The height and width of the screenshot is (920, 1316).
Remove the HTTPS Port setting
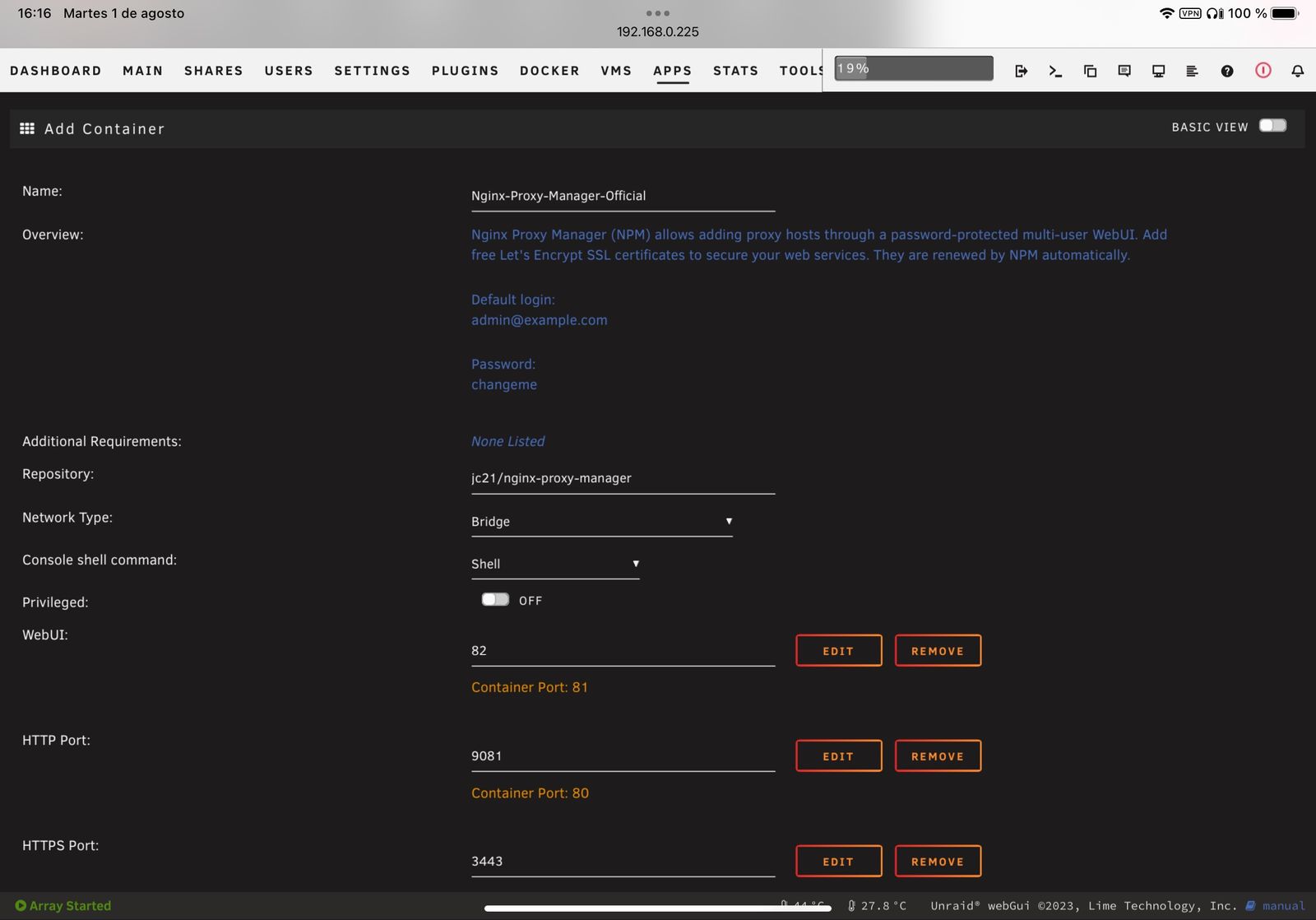click(x=938, y=862)
